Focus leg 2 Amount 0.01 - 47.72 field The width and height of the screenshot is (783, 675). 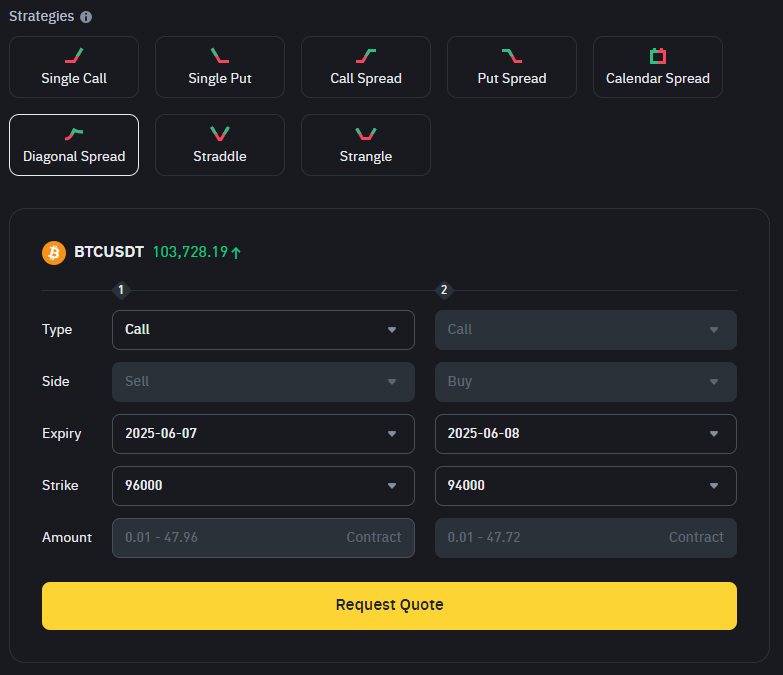586,538
